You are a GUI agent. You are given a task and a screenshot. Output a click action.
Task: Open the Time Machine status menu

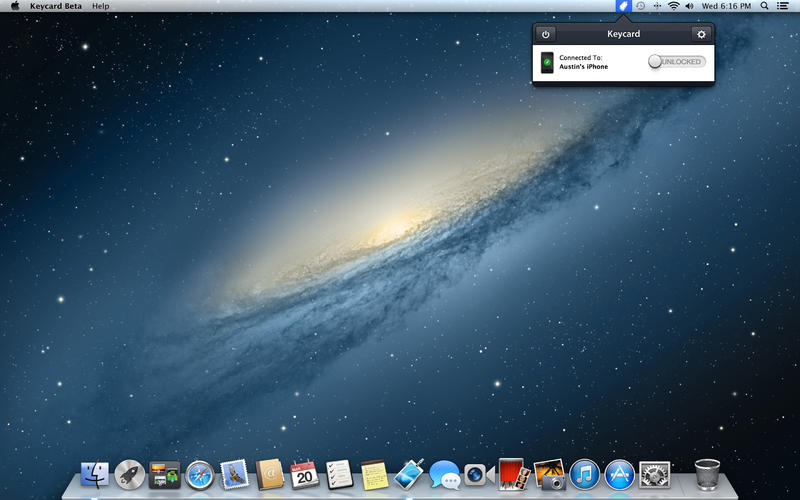[640, 6]
